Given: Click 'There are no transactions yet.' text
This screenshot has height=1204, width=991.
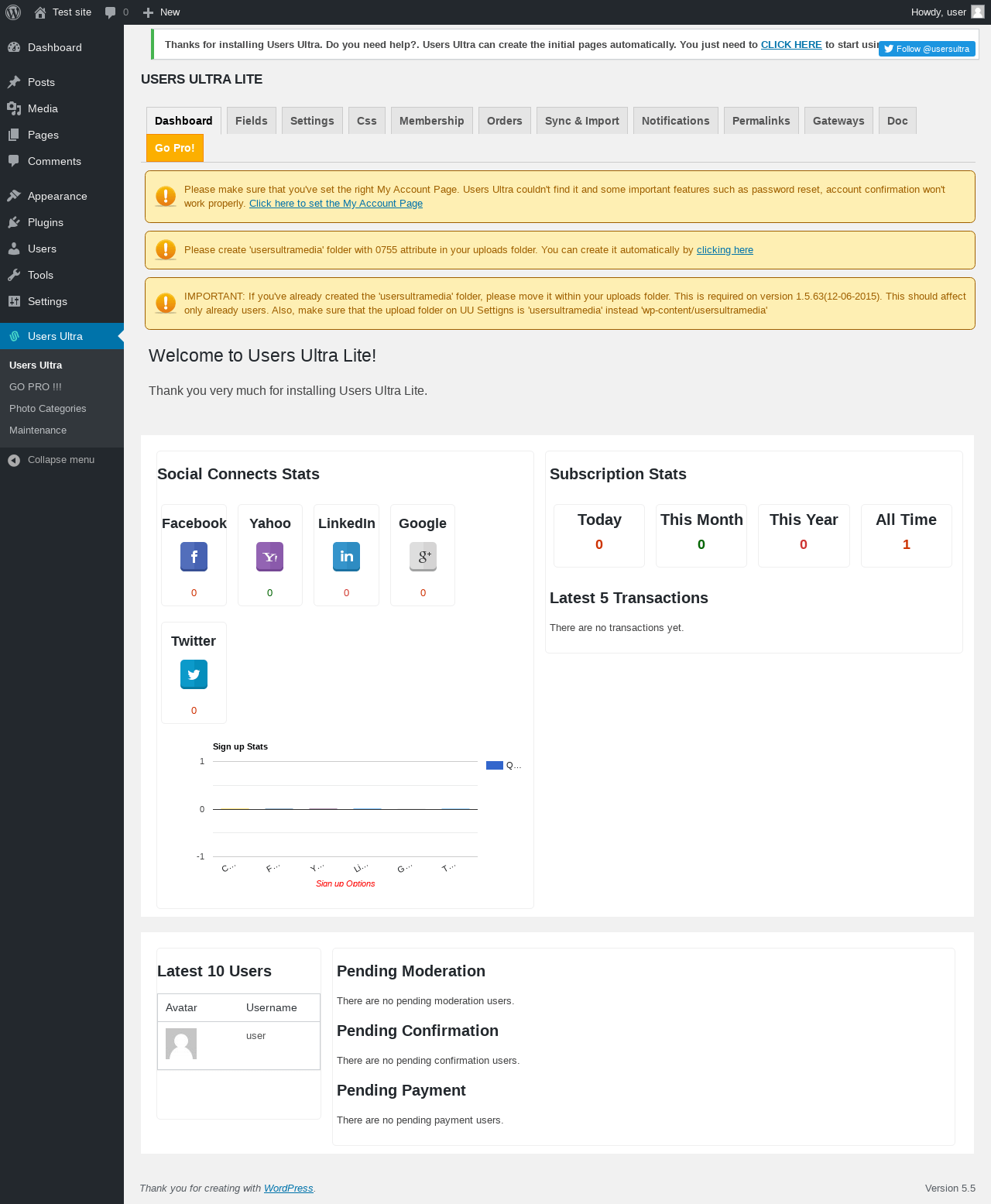Looking at the screenshot, I should tap(617, 628).
